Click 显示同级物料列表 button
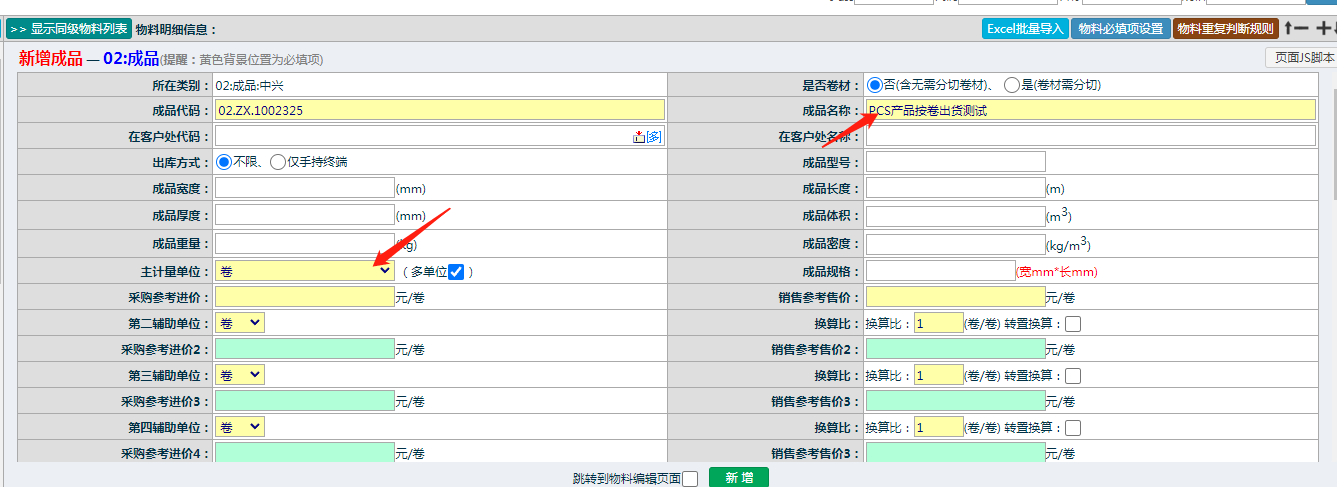 (69, 29)
